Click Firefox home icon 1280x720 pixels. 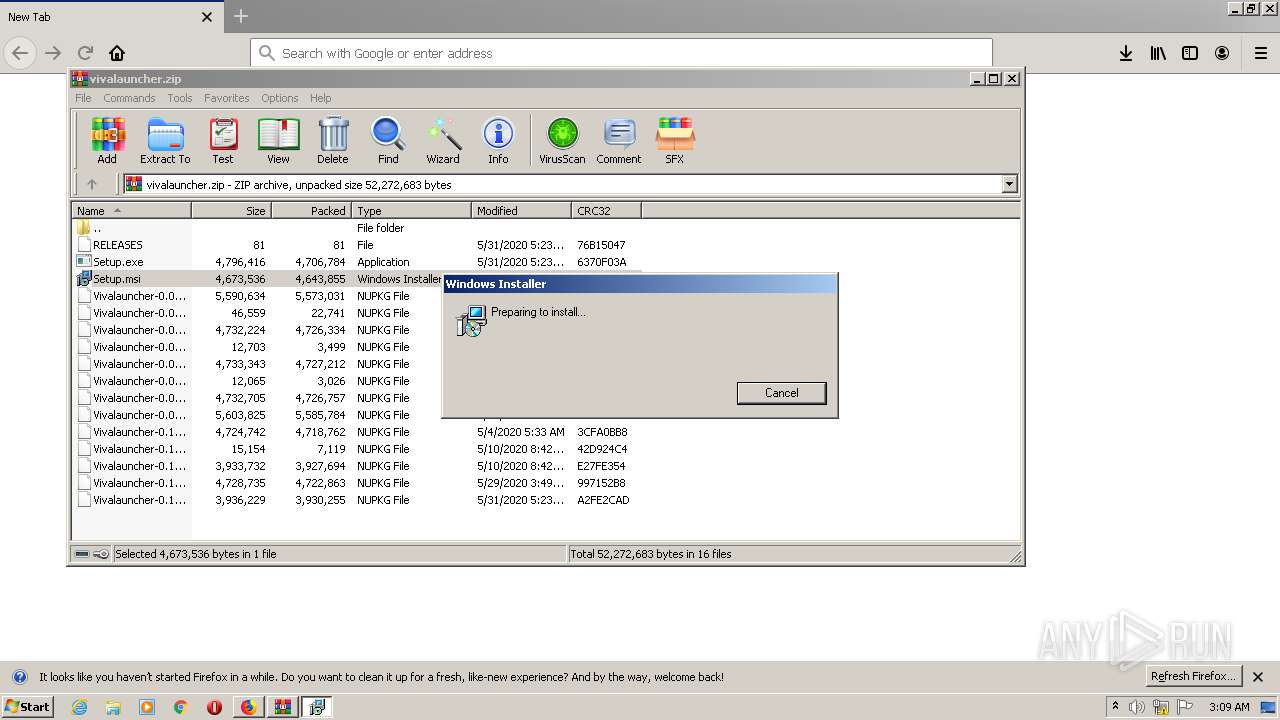tap(117, 53)
